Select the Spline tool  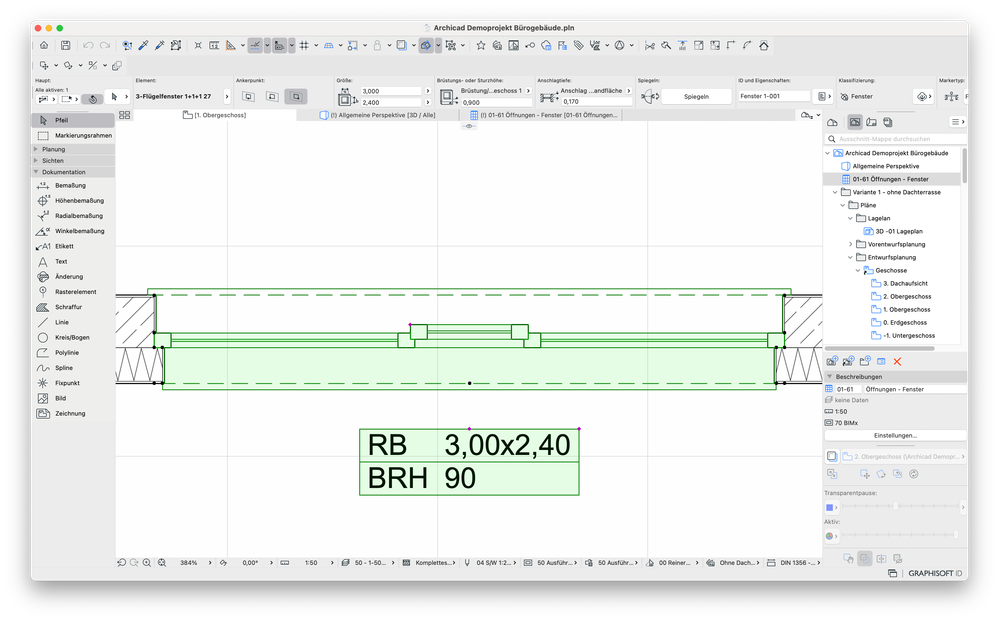pyautogui.click(x=73, y=368)
